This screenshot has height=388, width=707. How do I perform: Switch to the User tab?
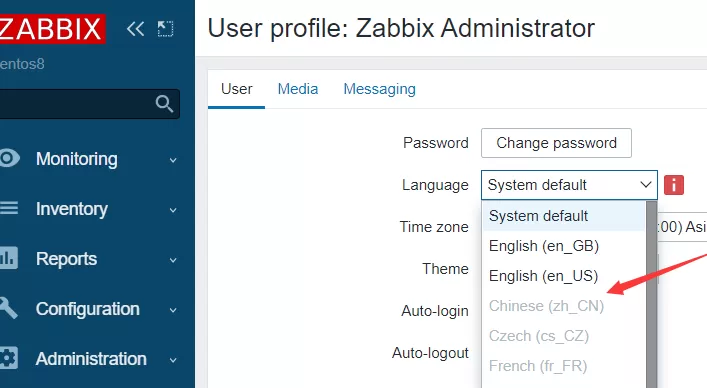click(236, 89)
